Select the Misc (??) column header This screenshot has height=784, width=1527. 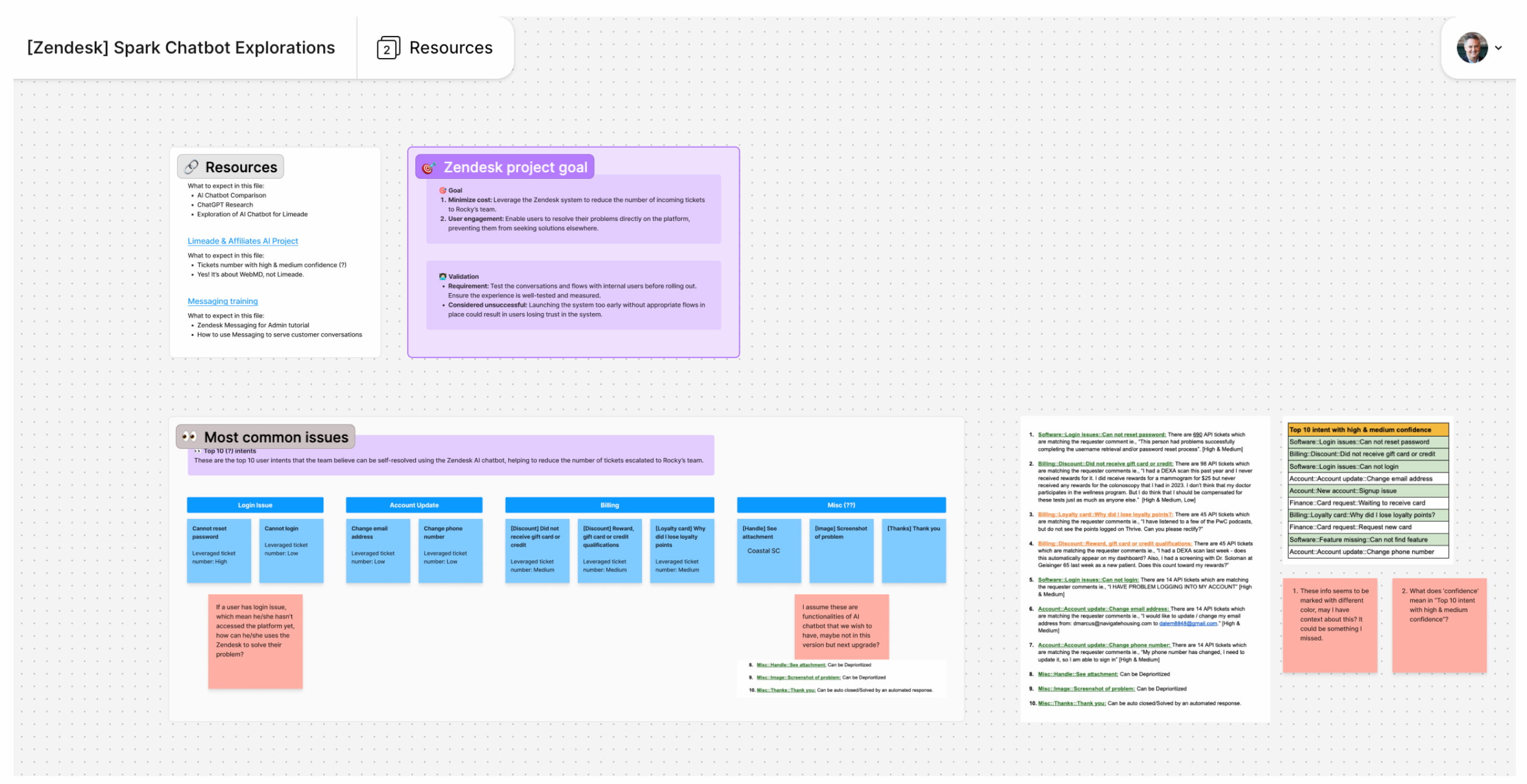pos(841,505)
